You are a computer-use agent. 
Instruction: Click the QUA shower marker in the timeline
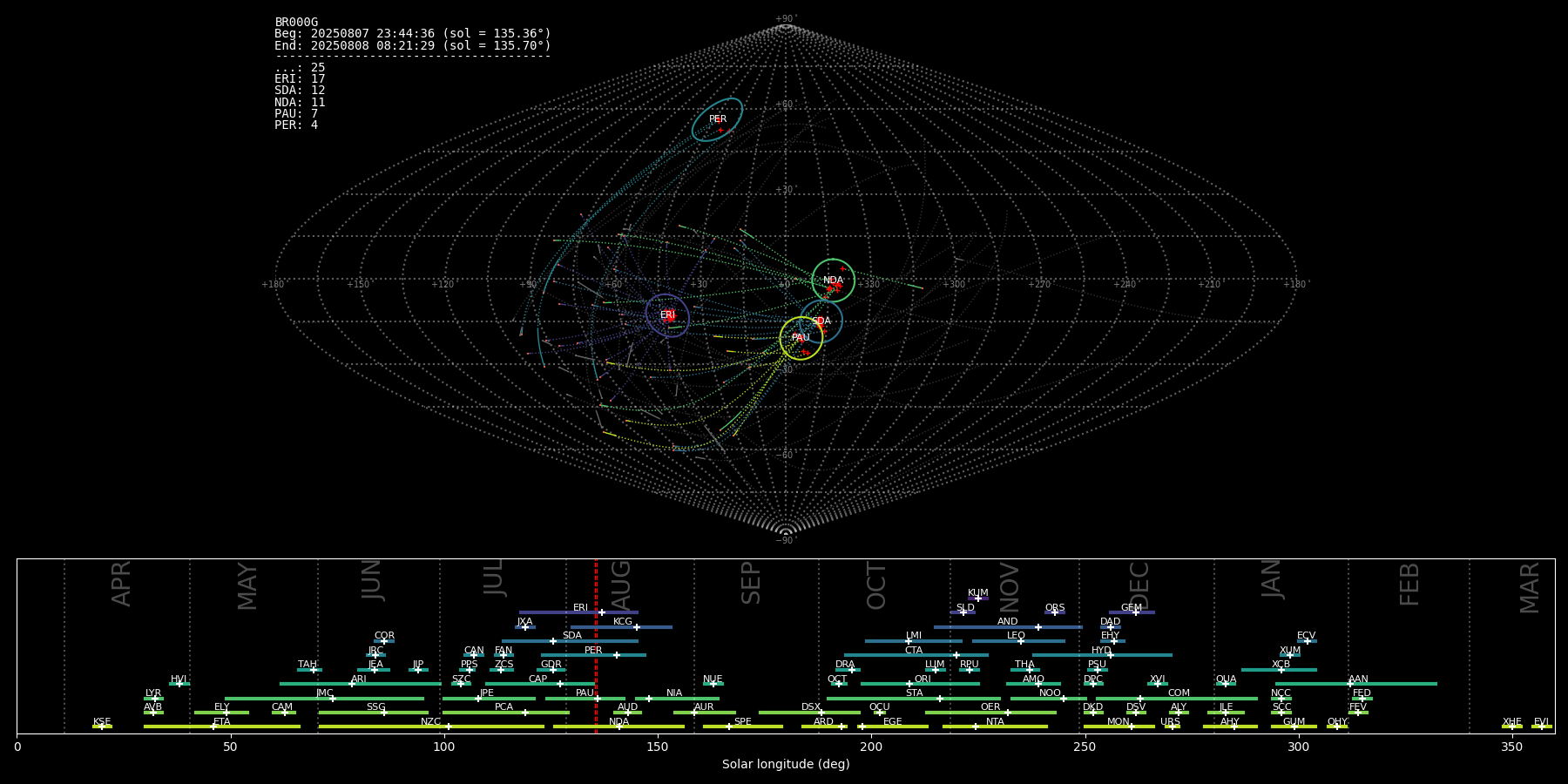tap(1226, 684)
